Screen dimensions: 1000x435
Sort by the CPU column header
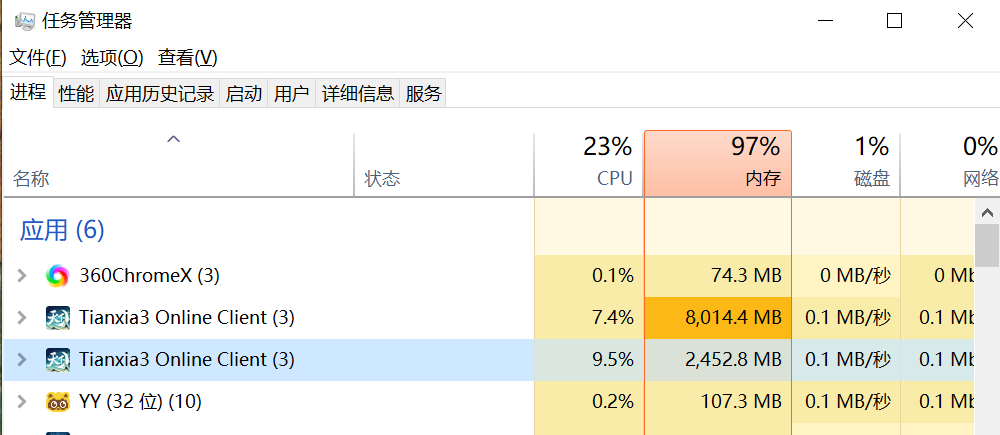point(589,164)
